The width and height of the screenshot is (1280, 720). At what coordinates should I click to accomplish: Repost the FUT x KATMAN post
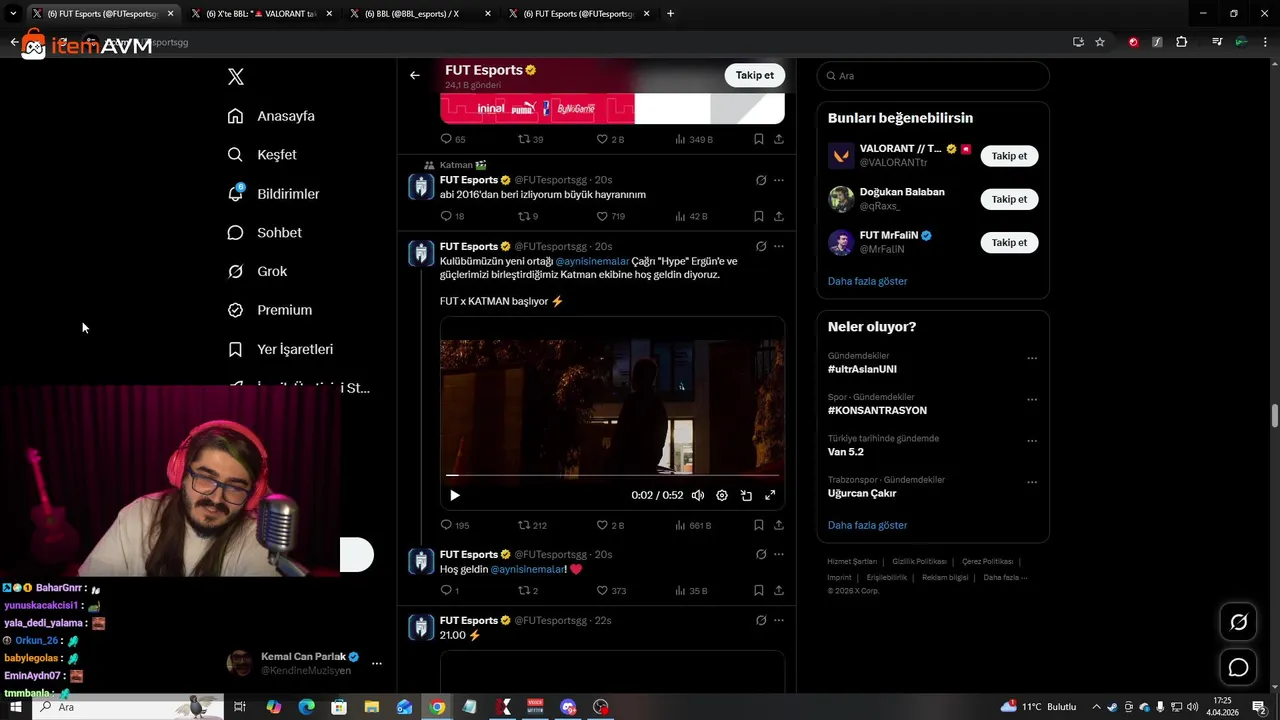[x=532, y=525]
